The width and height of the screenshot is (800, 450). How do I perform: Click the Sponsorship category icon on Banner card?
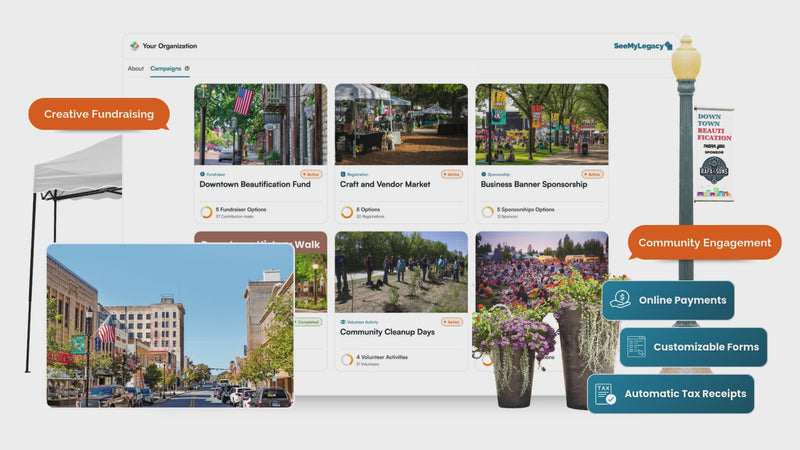(x=484, y=174)
